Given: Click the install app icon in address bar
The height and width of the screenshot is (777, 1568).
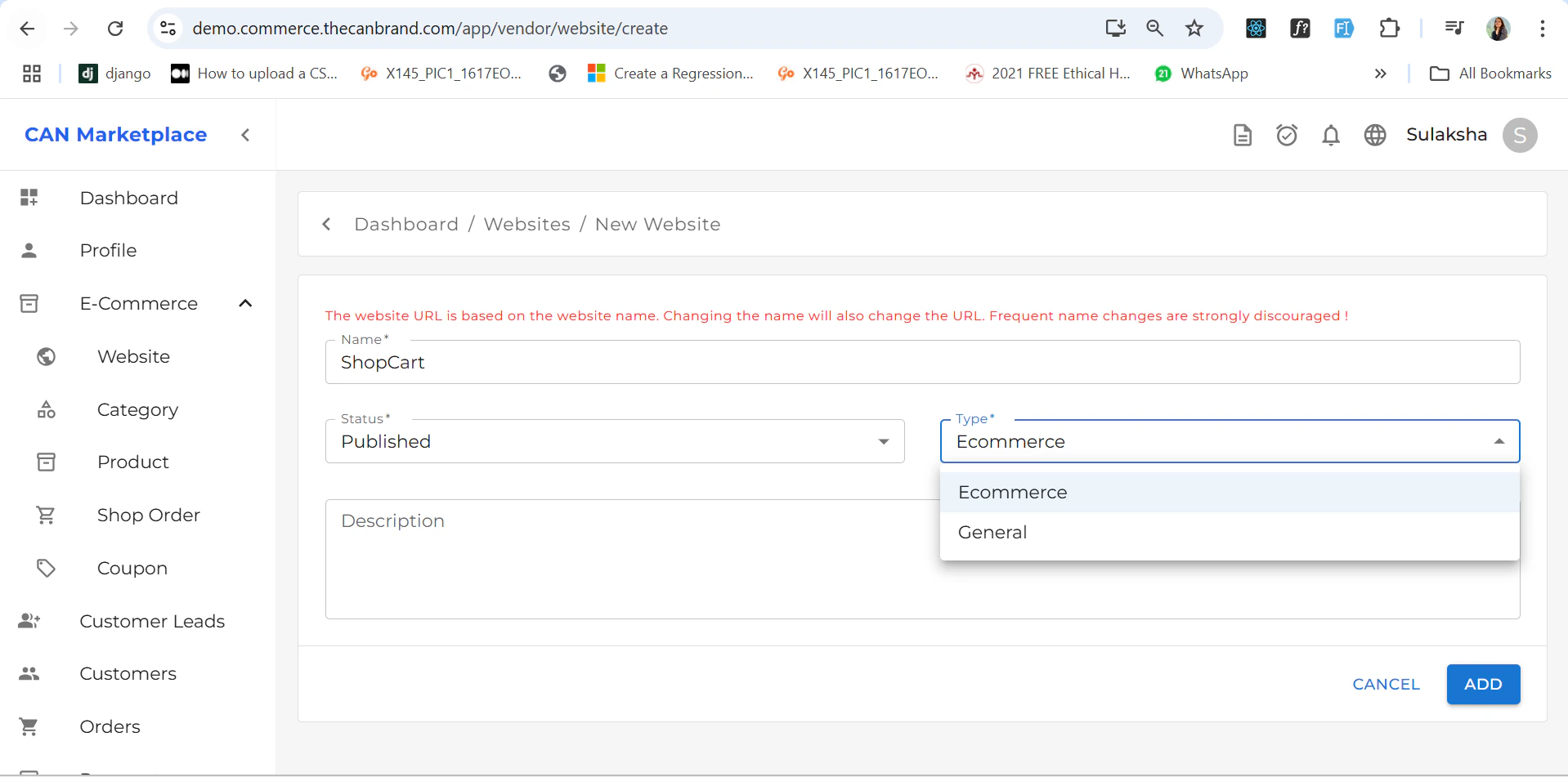Looking at the screenshot, I should 1116,29.
